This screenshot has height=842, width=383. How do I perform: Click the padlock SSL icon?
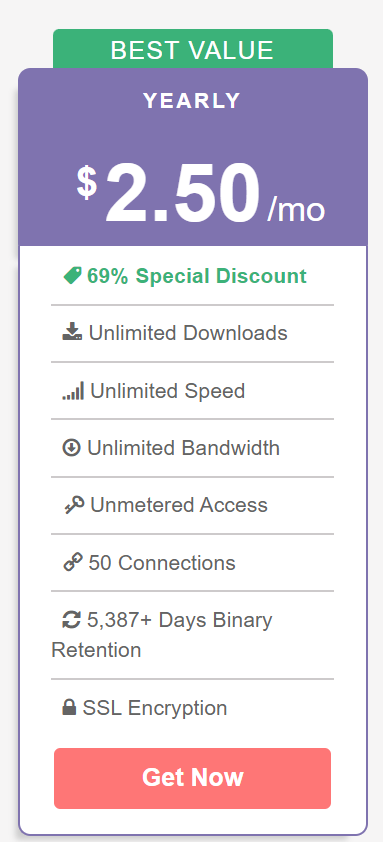click(x=69, y=708)
